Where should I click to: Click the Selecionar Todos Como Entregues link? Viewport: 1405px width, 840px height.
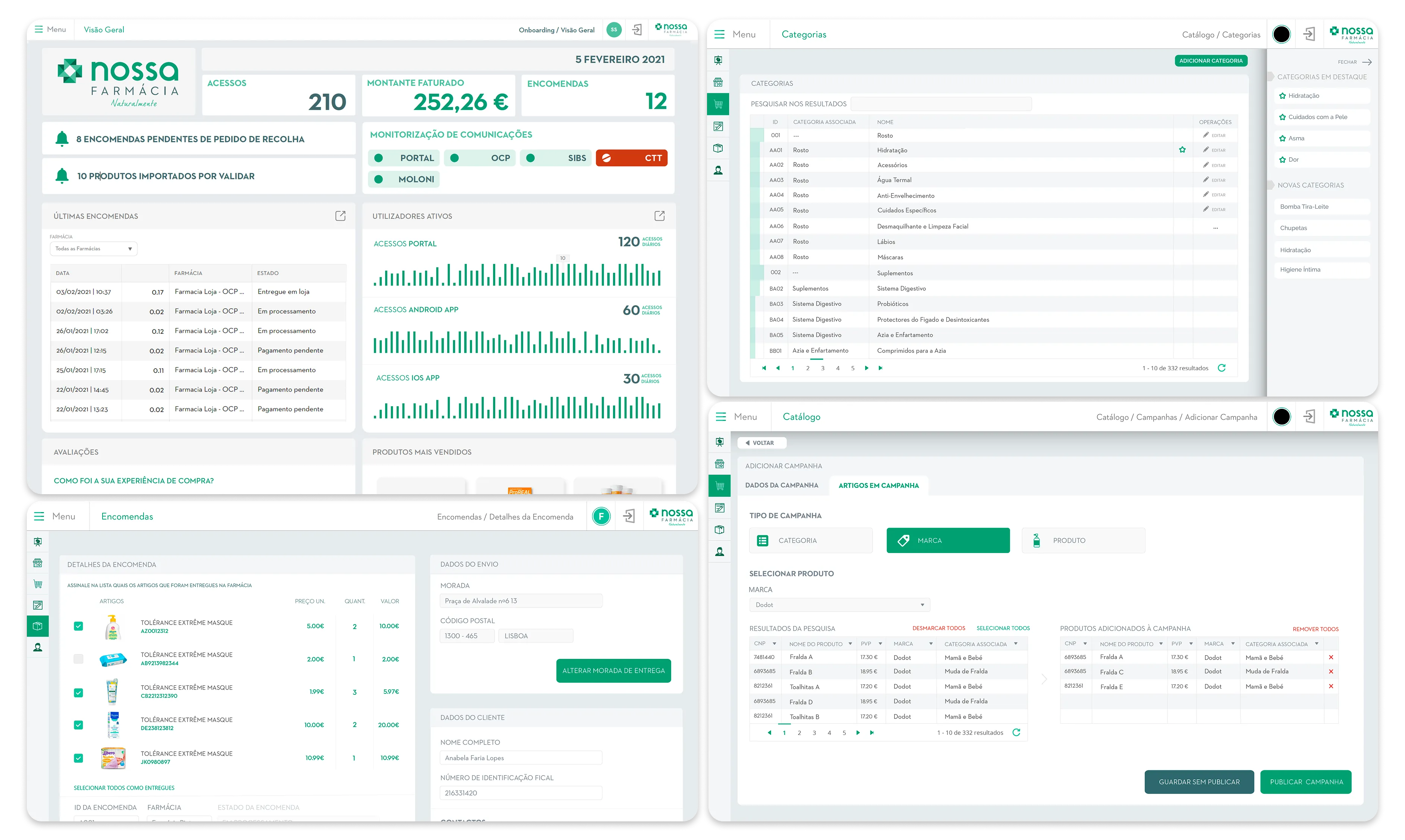[x=124, y=787]
